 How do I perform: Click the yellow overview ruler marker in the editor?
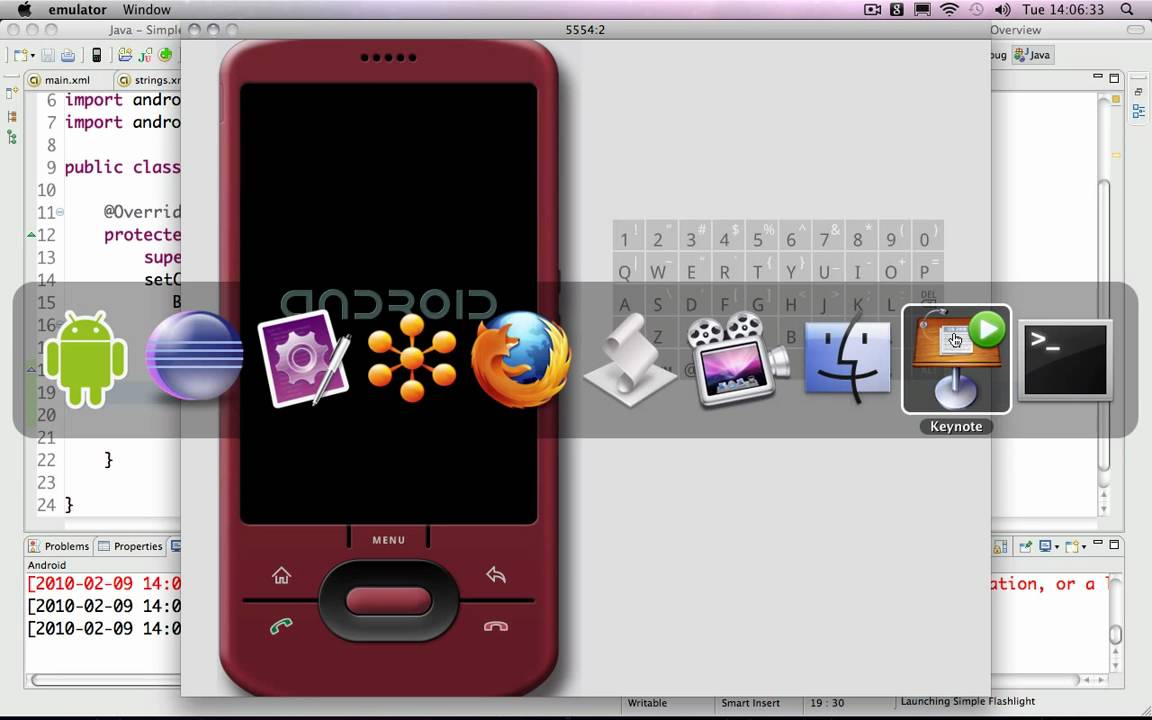pyautogui.click(x=1116, y=155)
